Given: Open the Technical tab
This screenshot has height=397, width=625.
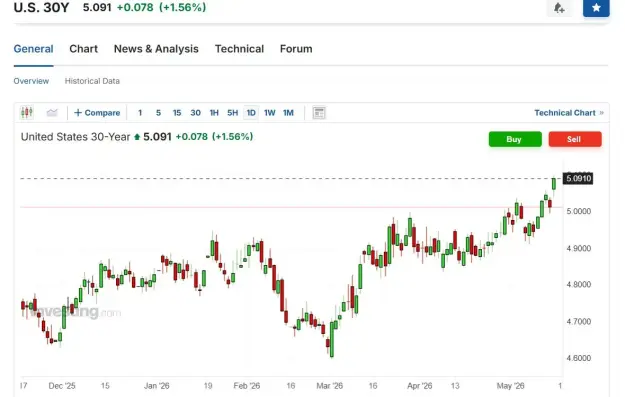Looking at the screenshot, I should click(x=239, y=49).
